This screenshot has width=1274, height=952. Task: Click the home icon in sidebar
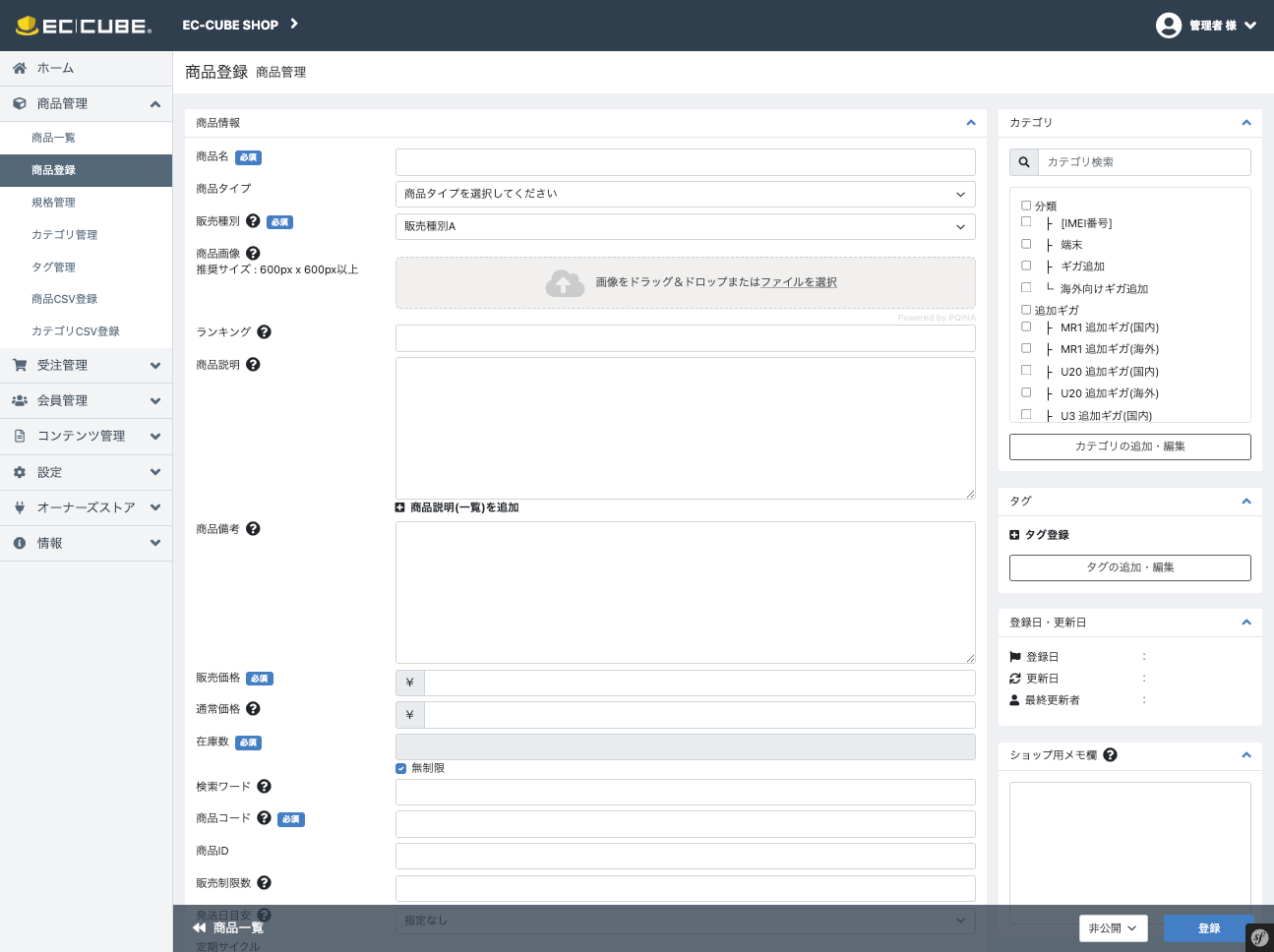20,68
